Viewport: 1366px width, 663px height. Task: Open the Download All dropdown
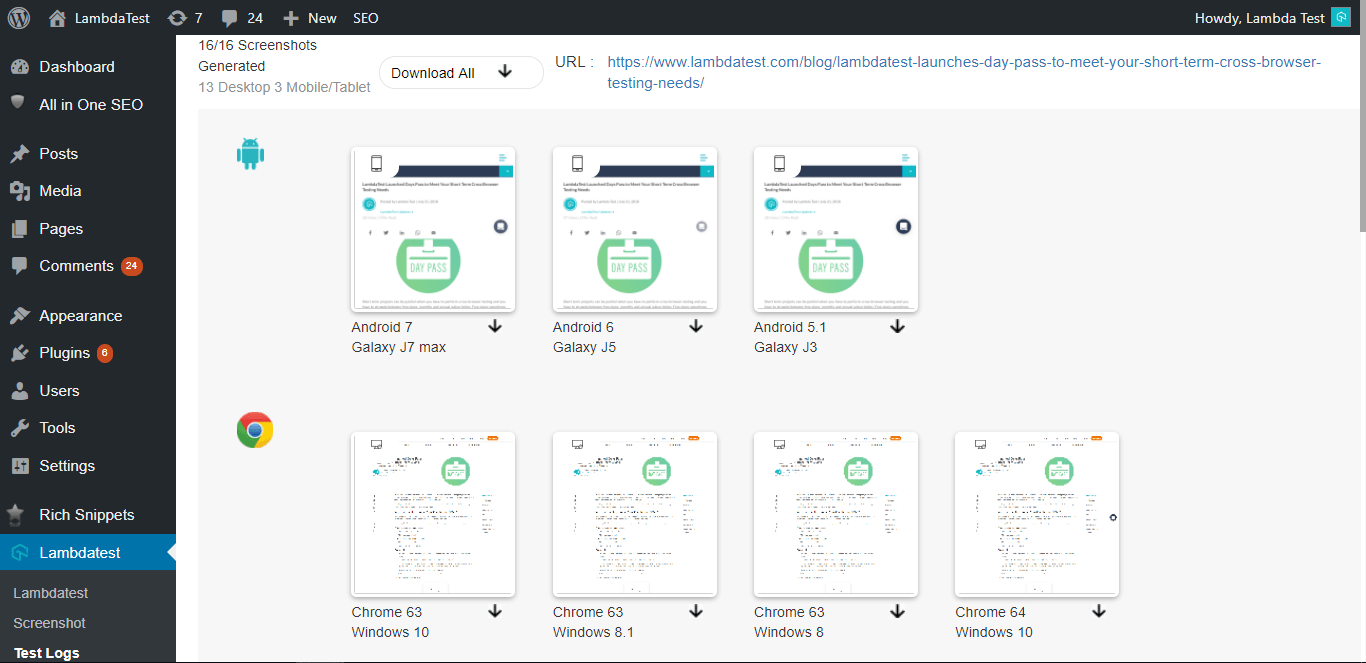[x=460, y=72]
